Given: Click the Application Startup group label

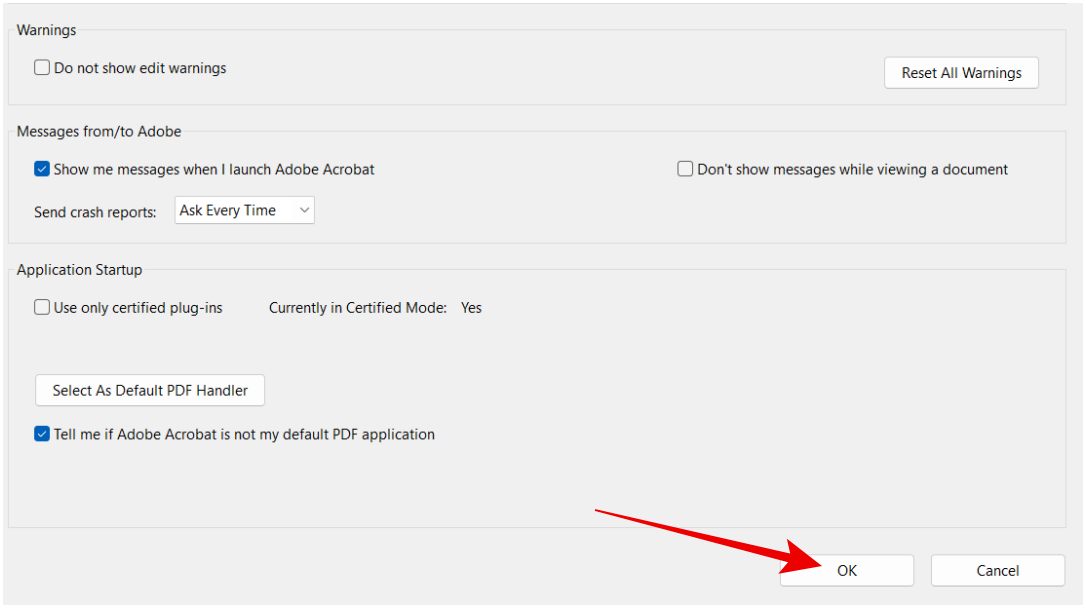Looking at the screenshot, I should [x=80, y=269].
